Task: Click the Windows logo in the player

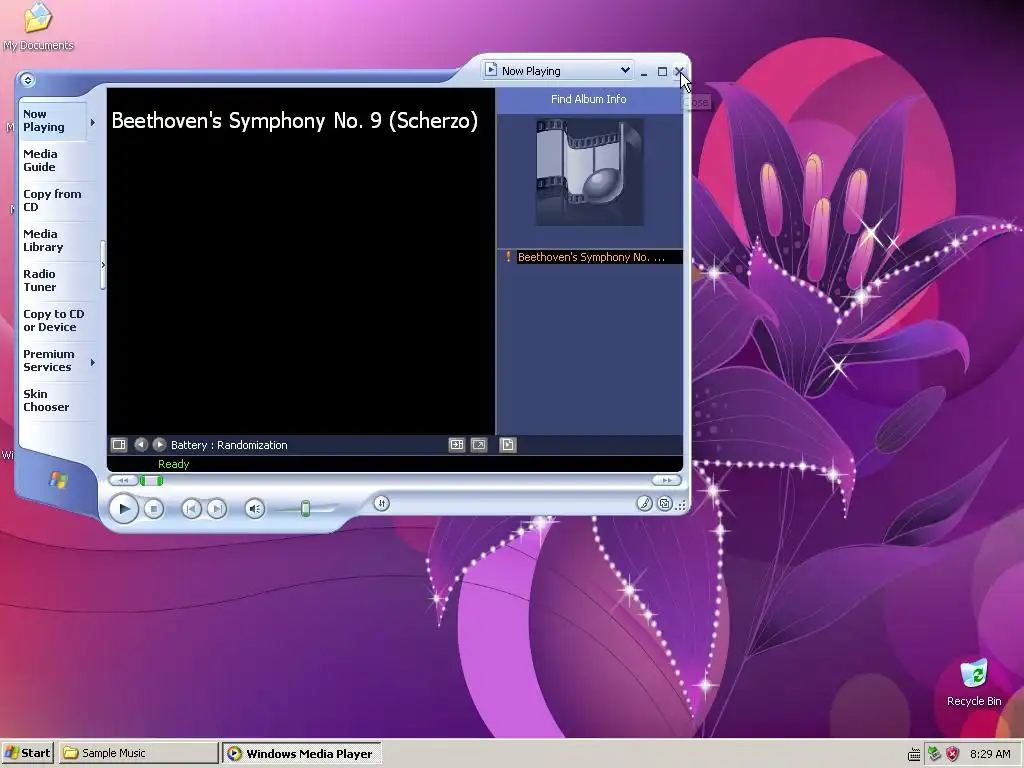Action: point(58,481)
